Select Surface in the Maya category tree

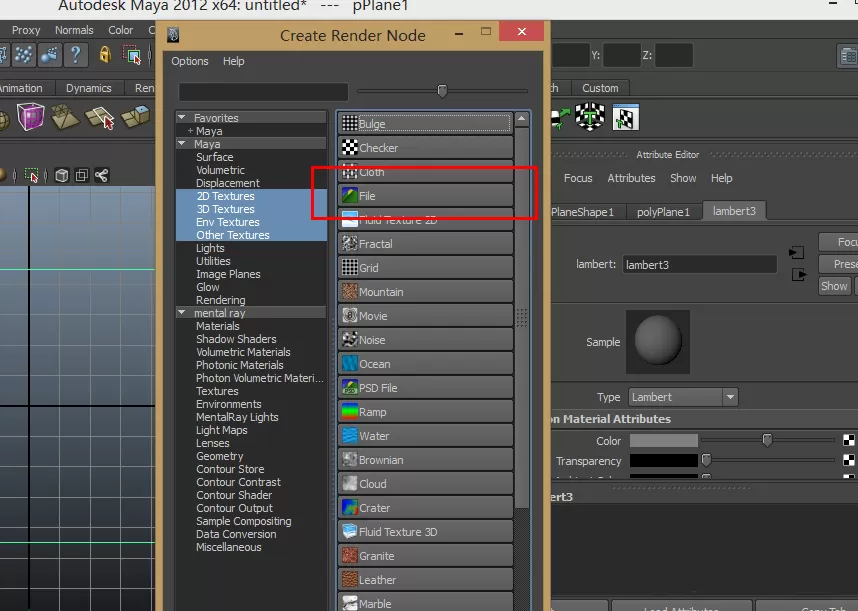(x=214, y=157)
